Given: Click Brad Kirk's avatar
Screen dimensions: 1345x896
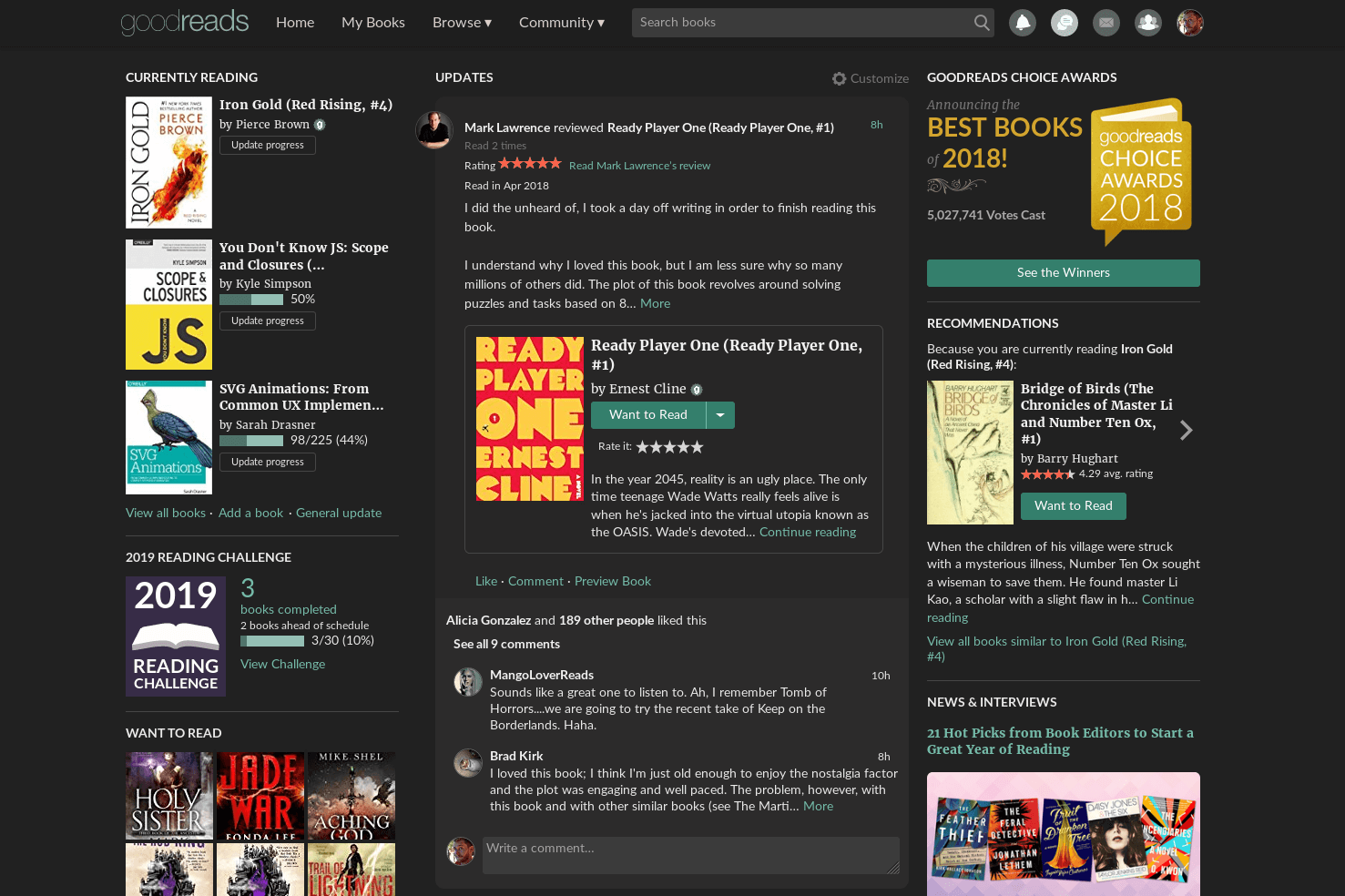Looking at the screenshot, I should click(468, 763).
